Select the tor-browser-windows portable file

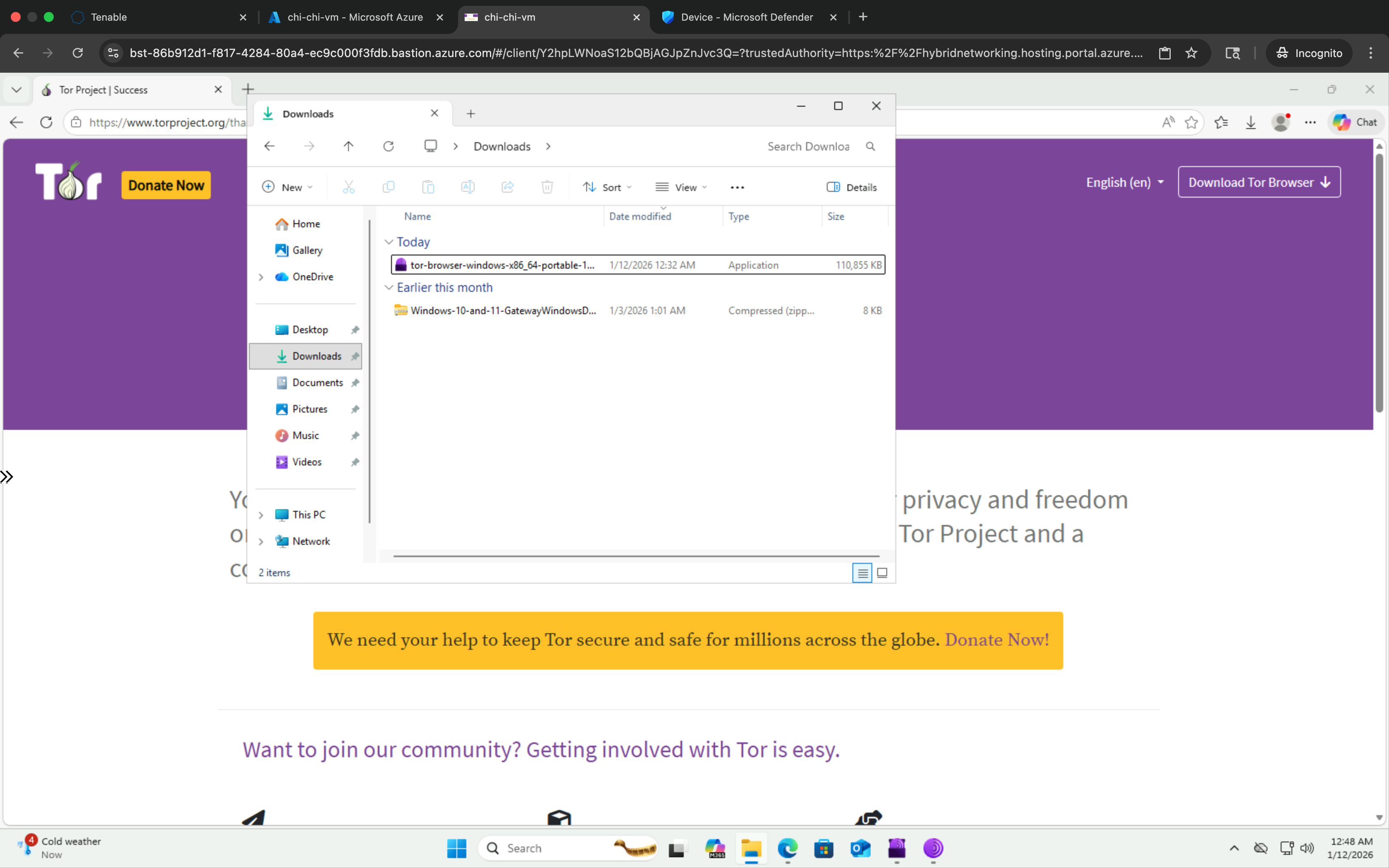click(x=638, y=265)
